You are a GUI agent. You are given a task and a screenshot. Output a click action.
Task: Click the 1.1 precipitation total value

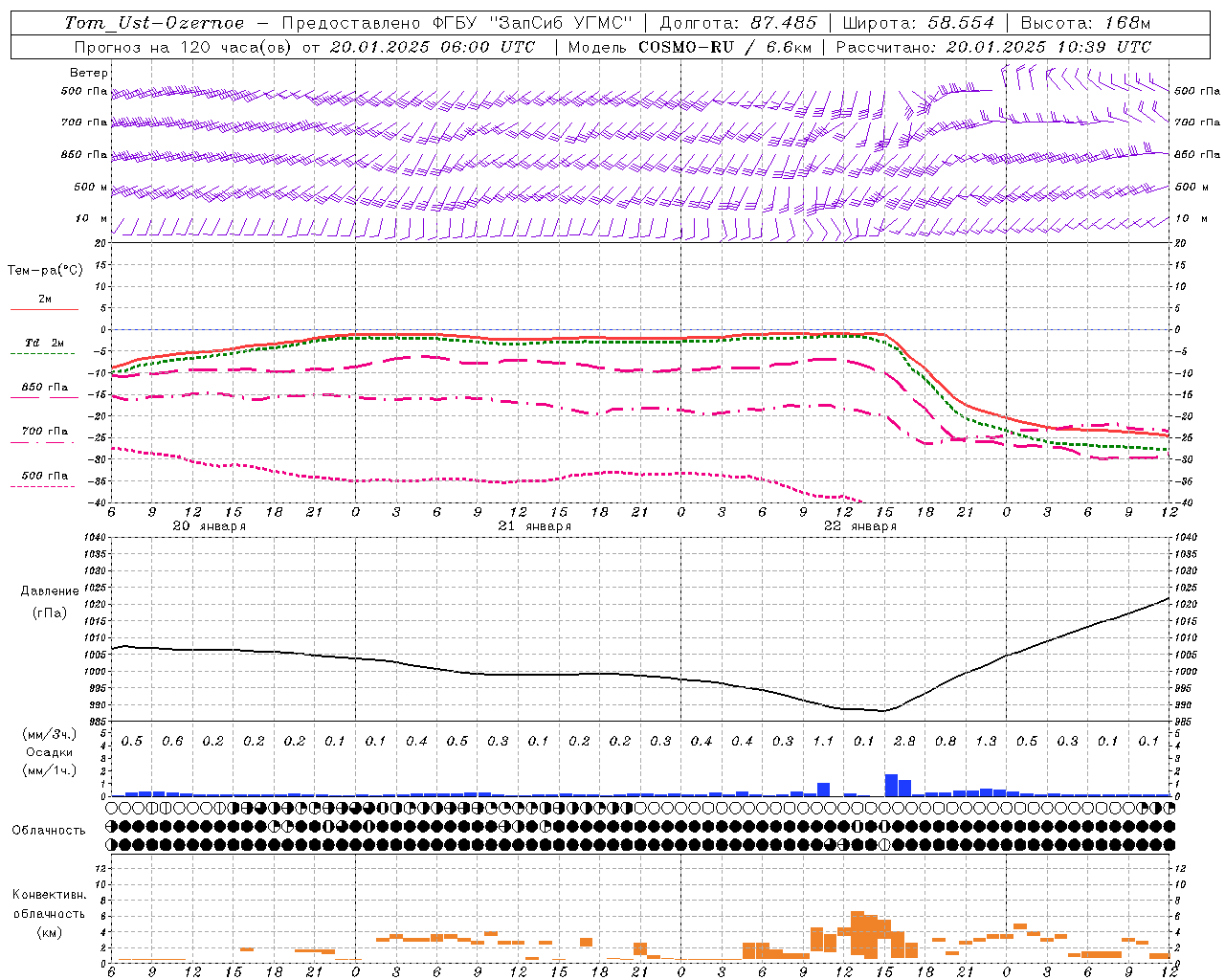click(822, 742)
